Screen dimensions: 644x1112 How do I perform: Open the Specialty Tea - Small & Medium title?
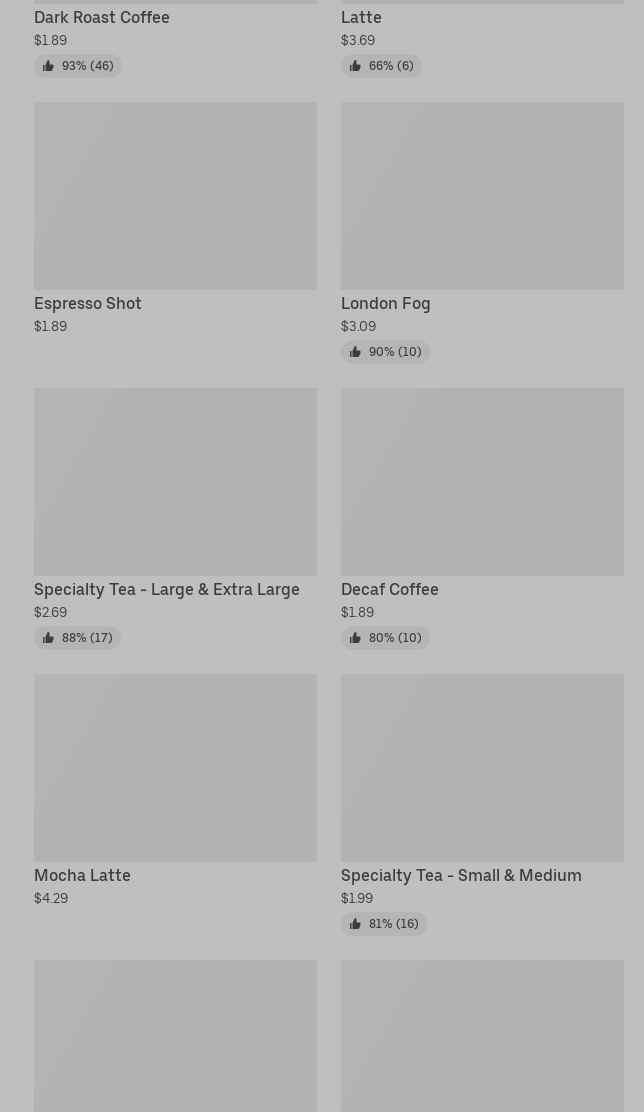point(461,875)
